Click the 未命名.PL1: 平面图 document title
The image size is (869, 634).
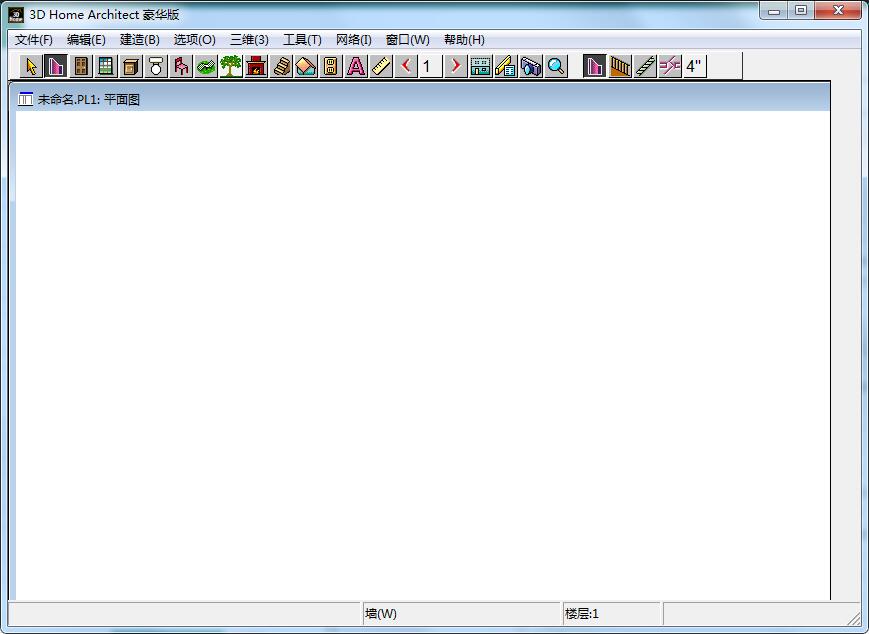coord(89,100)
